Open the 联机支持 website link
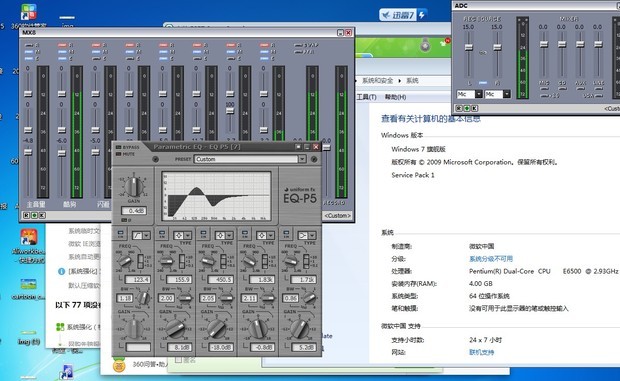Image resolution: width=620 pixels, height=381 pixels. 481,352
